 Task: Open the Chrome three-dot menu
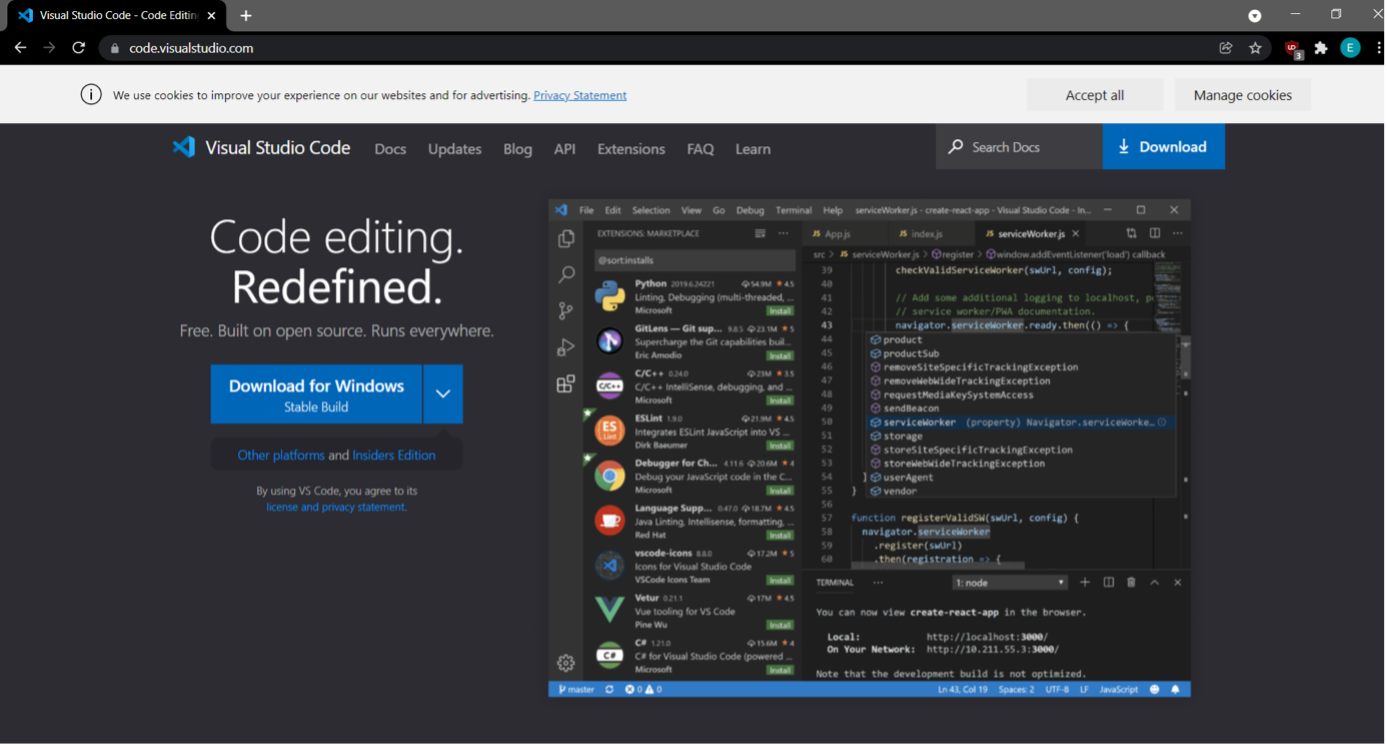point(1379,48)
